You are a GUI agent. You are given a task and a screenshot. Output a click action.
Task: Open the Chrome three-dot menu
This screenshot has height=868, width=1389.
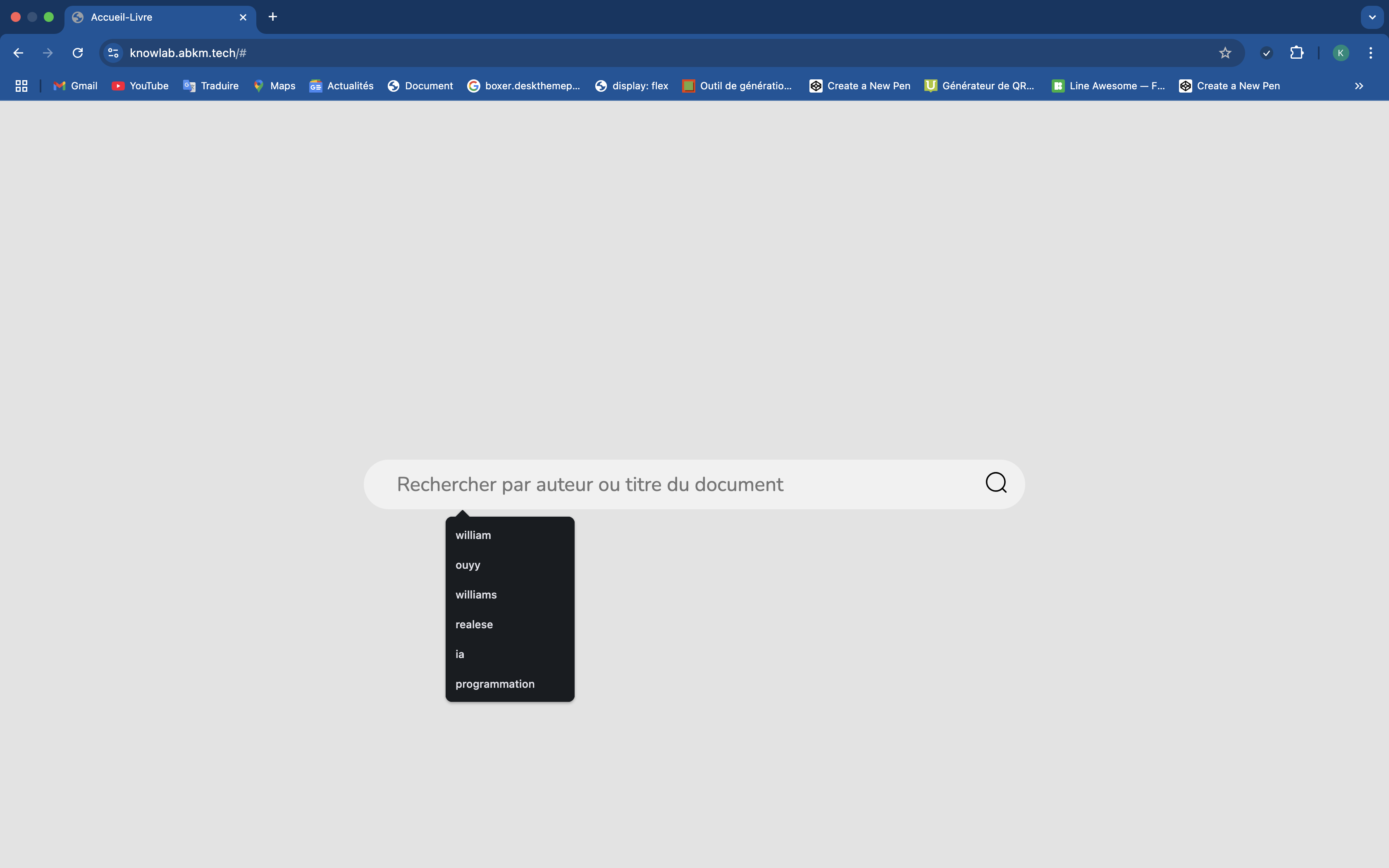click(1371, 53)
